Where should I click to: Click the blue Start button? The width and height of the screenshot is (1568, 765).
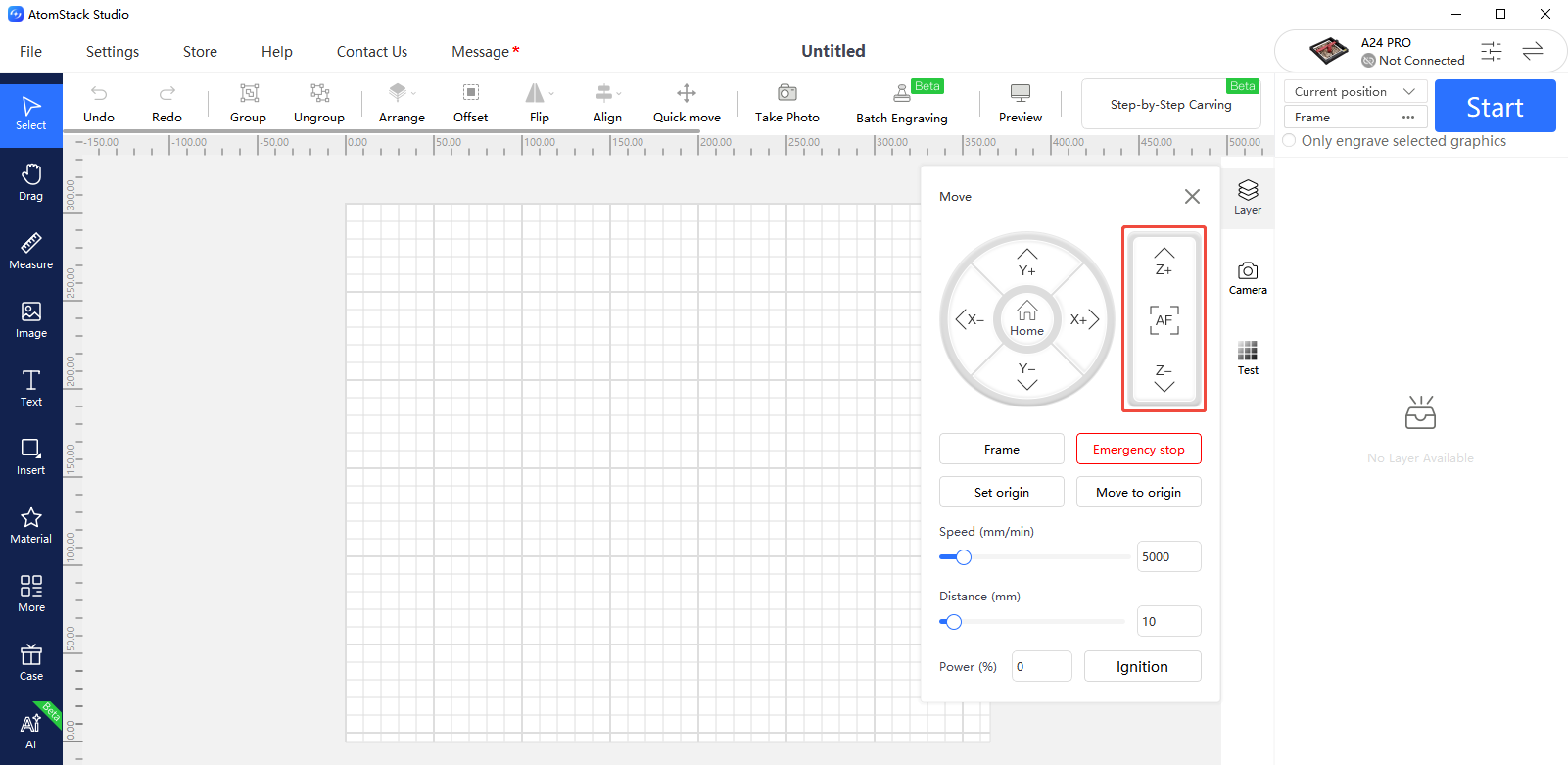pyautogui.click(x=1496, y=106)
